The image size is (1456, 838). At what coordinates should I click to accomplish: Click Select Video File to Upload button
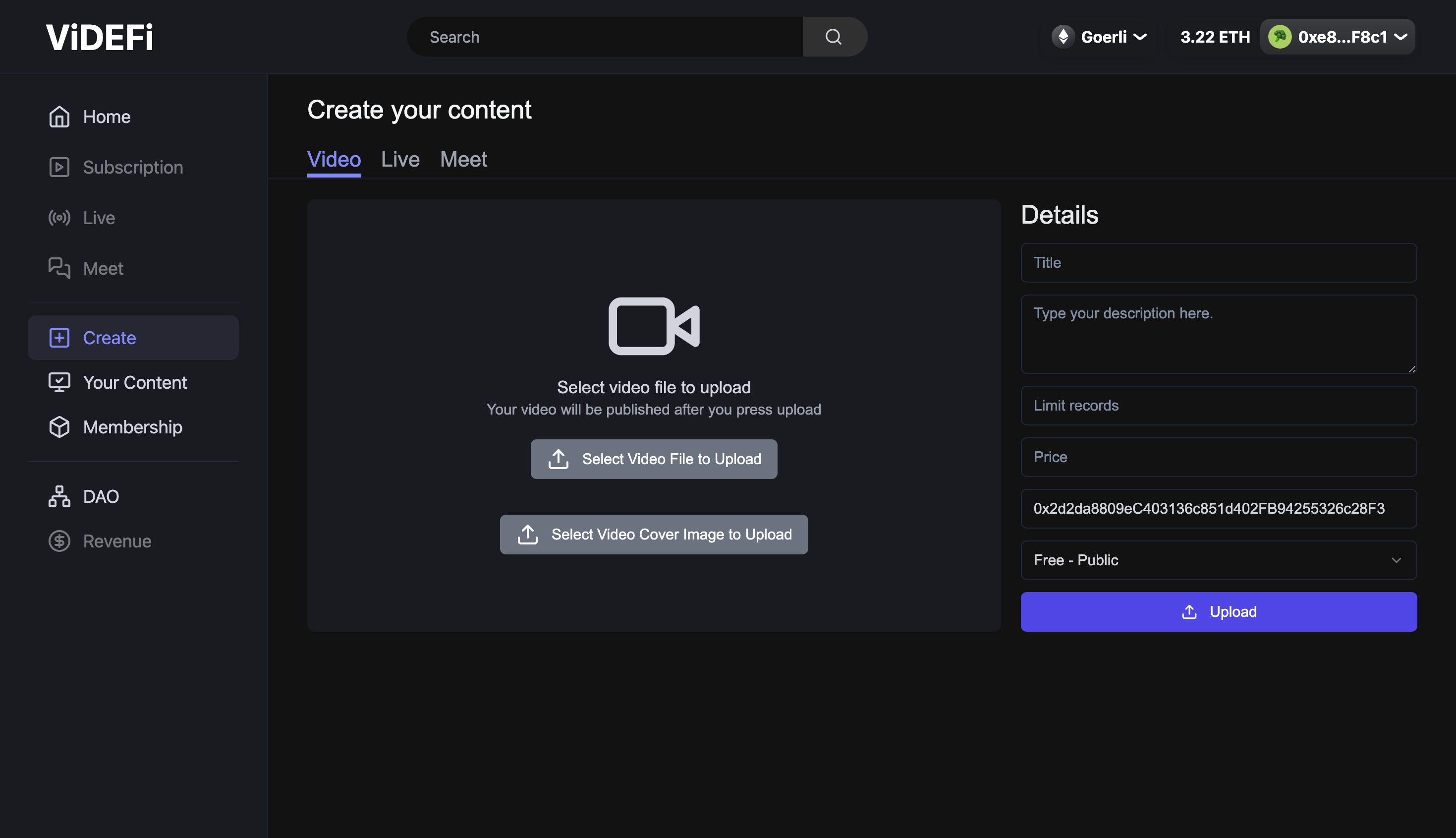coord(654,459)
